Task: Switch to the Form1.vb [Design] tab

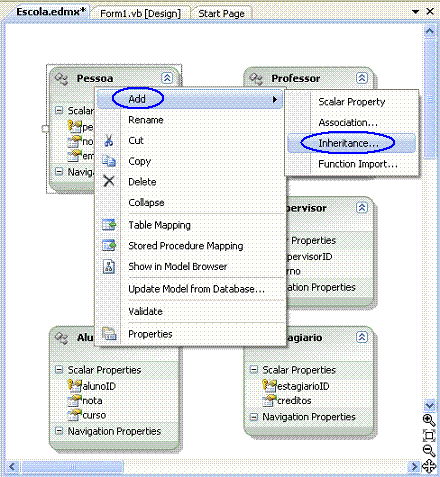Action: pyautogui.click(x=140, y=14)
